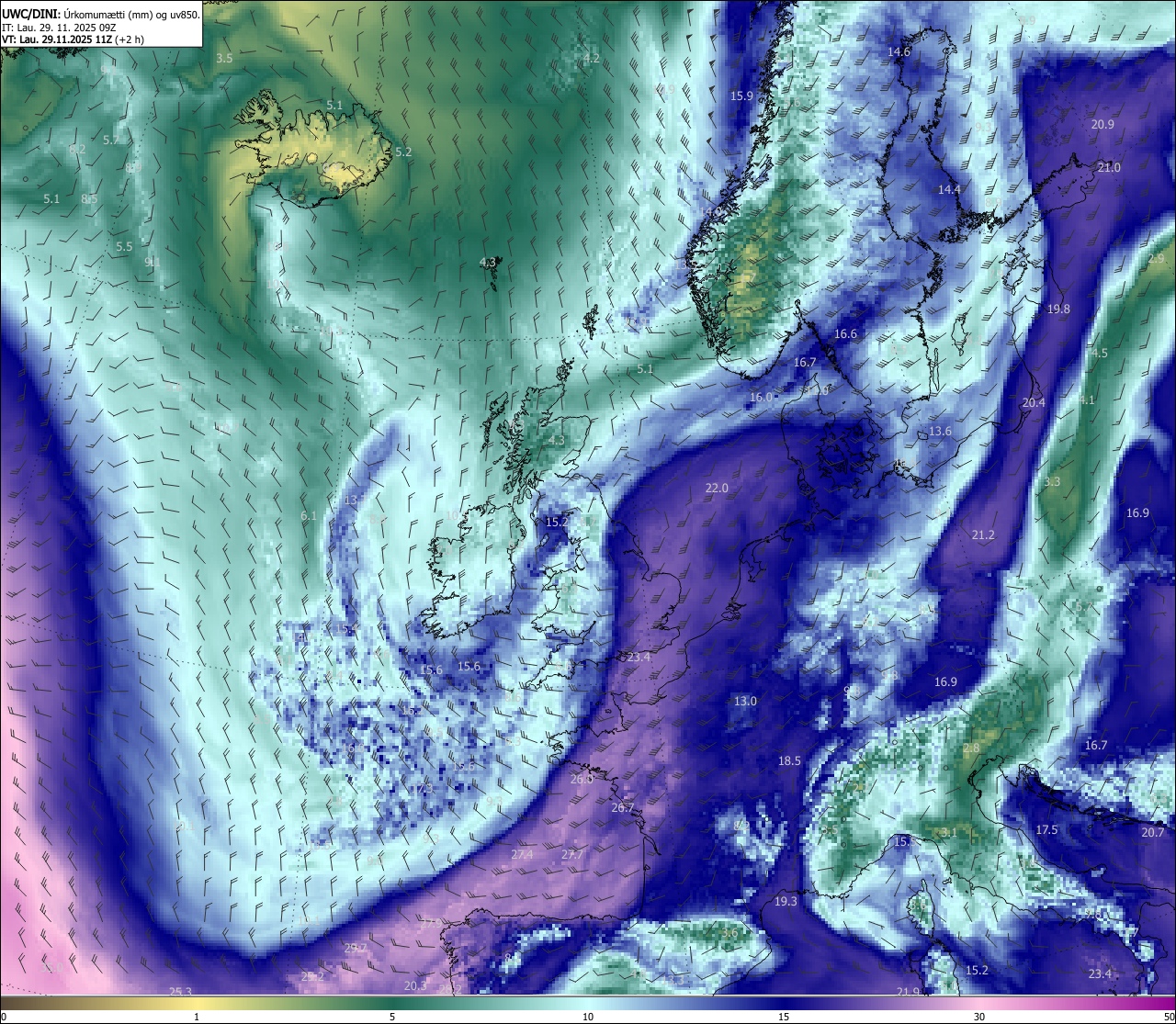Screen dimensions: 1176x1024
Task: Click the 3.3 value label on the map
Action: pyautogui.click(x=1052, y=482)
